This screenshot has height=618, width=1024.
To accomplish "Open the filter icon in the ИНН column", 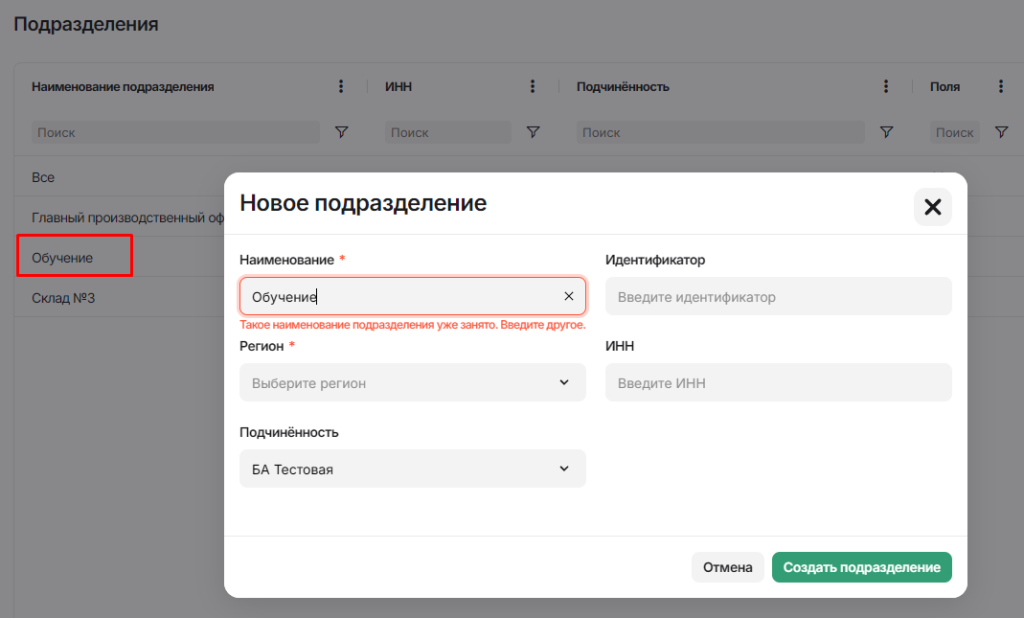I will pyautogui.click(x=533, y=131).
